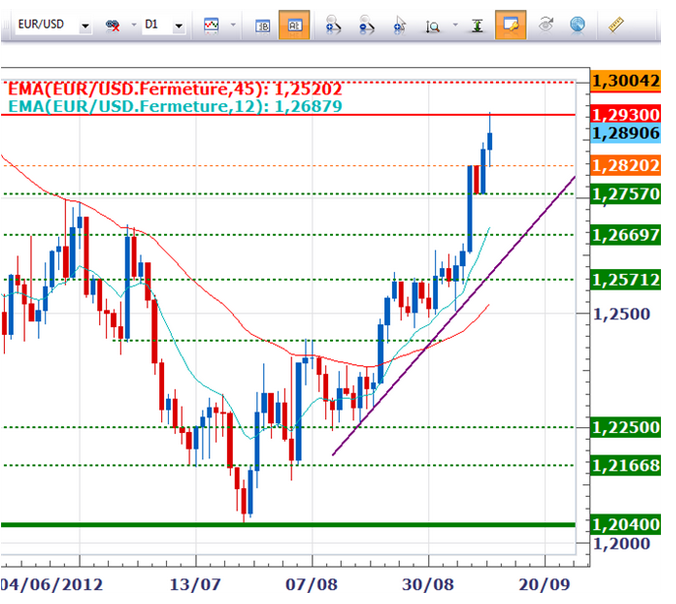Select the 1,30042 orange price label
Image resolution: width=676 pixels, height=604 pixels.
[x=626, y=81]
